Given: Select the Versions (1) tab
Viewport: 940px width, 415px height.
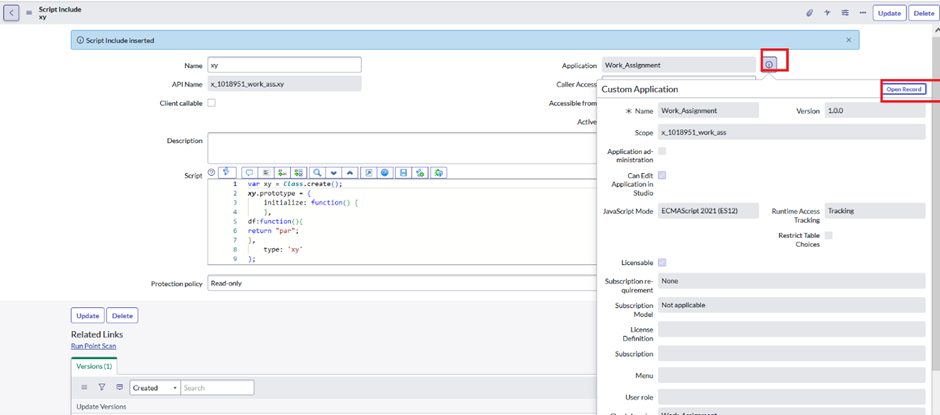Looking at the screenshot, I should coord(94,366).
